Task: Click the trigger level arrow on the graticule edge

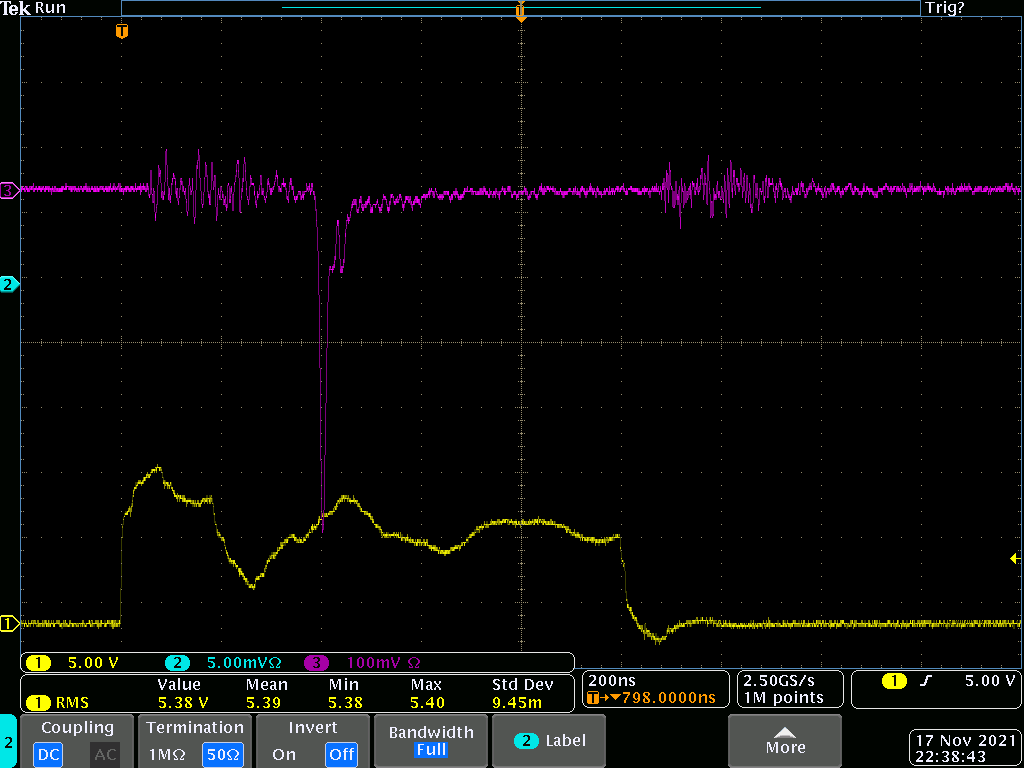Action: (x=1016, y=558)
